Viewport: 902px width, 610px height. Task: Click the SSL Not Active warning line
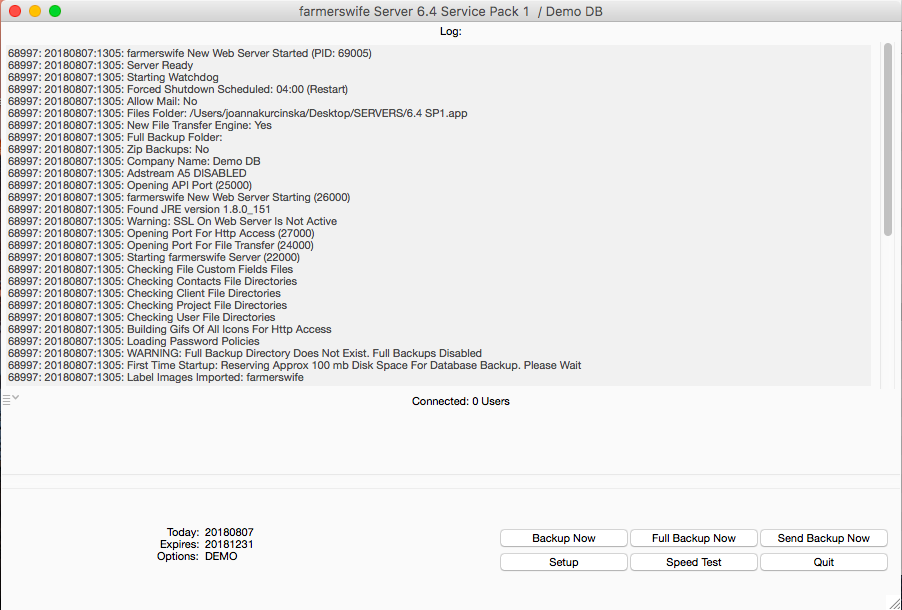pos(173,222)
